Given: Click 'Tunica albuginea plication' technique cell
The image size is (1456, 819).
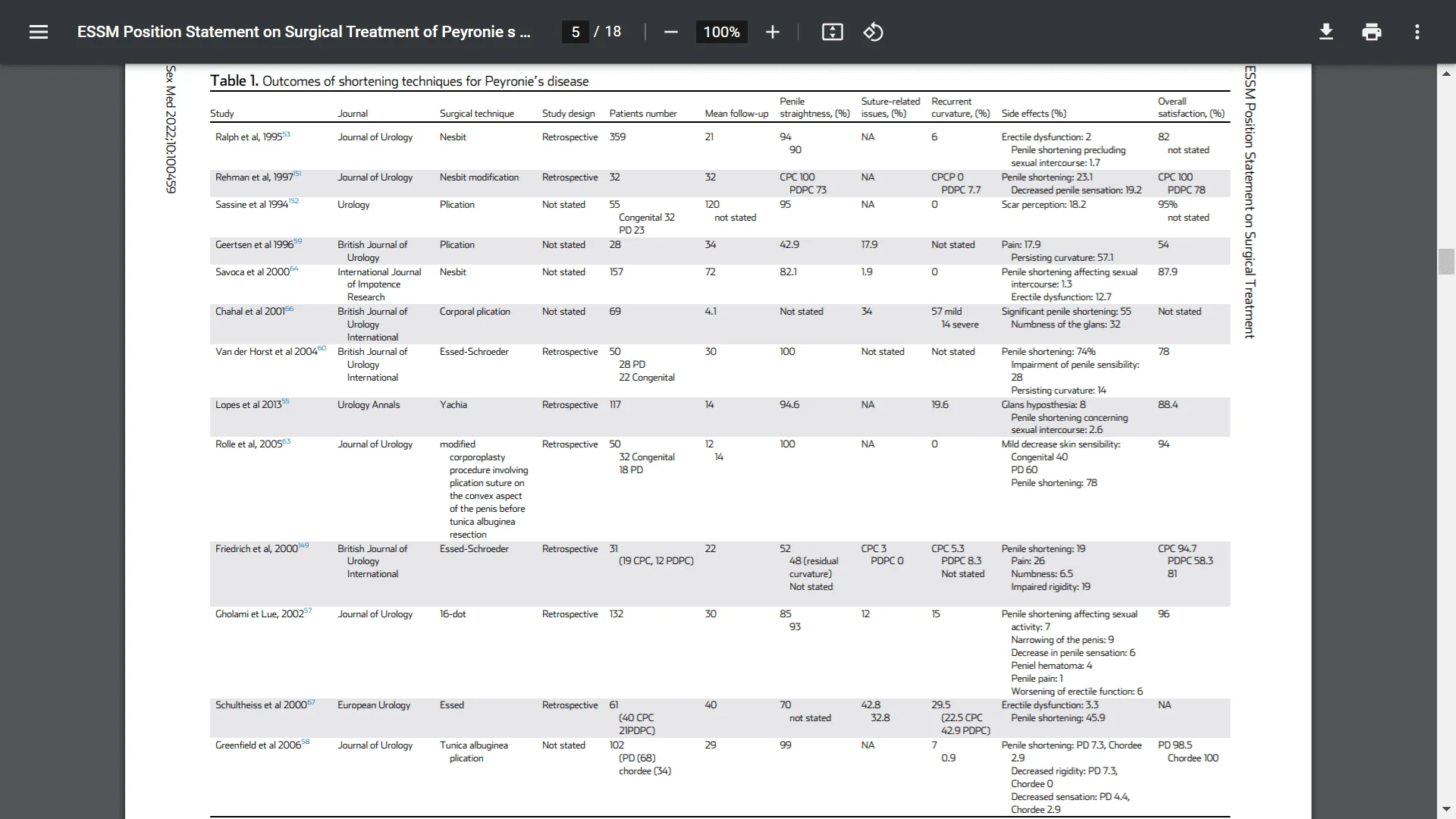Looking at the screenshot, I should pos(474,752).
